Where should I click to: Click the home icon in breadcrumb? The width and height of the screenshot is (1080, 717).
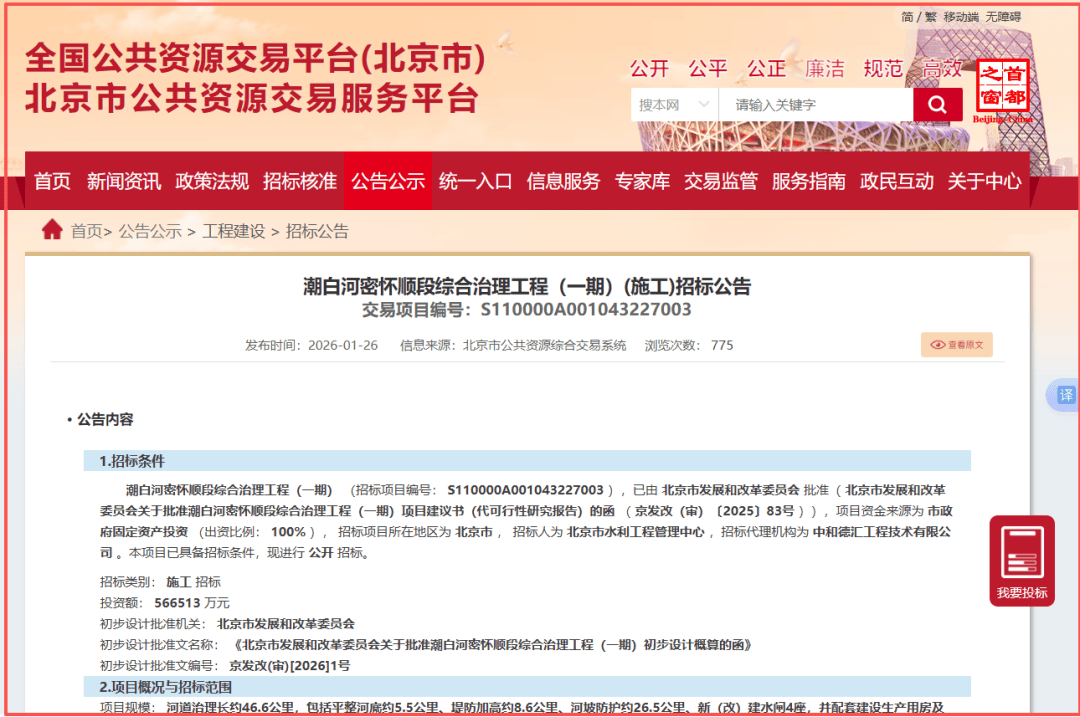coord(52,230)
